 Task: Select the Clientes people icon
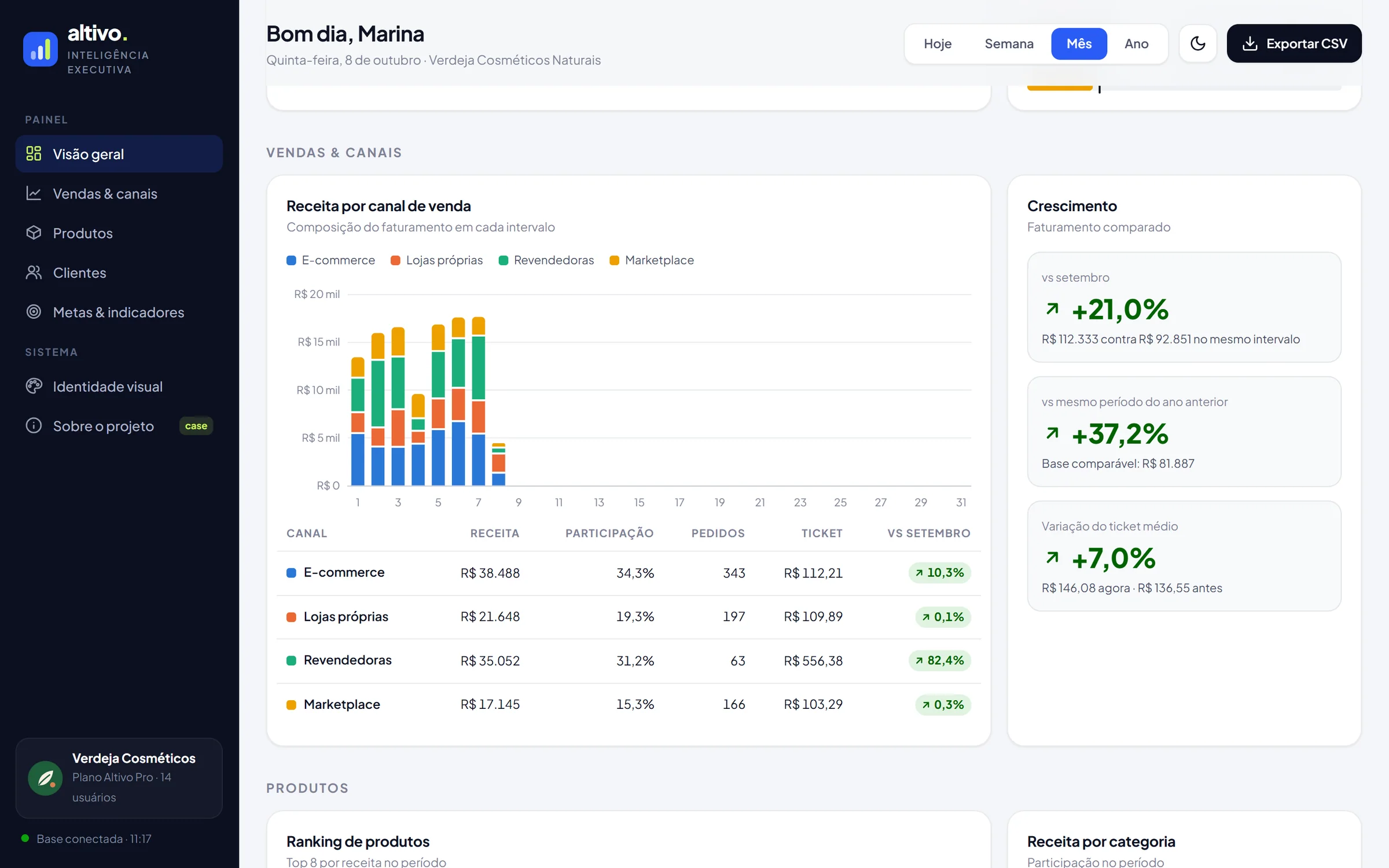34,272
